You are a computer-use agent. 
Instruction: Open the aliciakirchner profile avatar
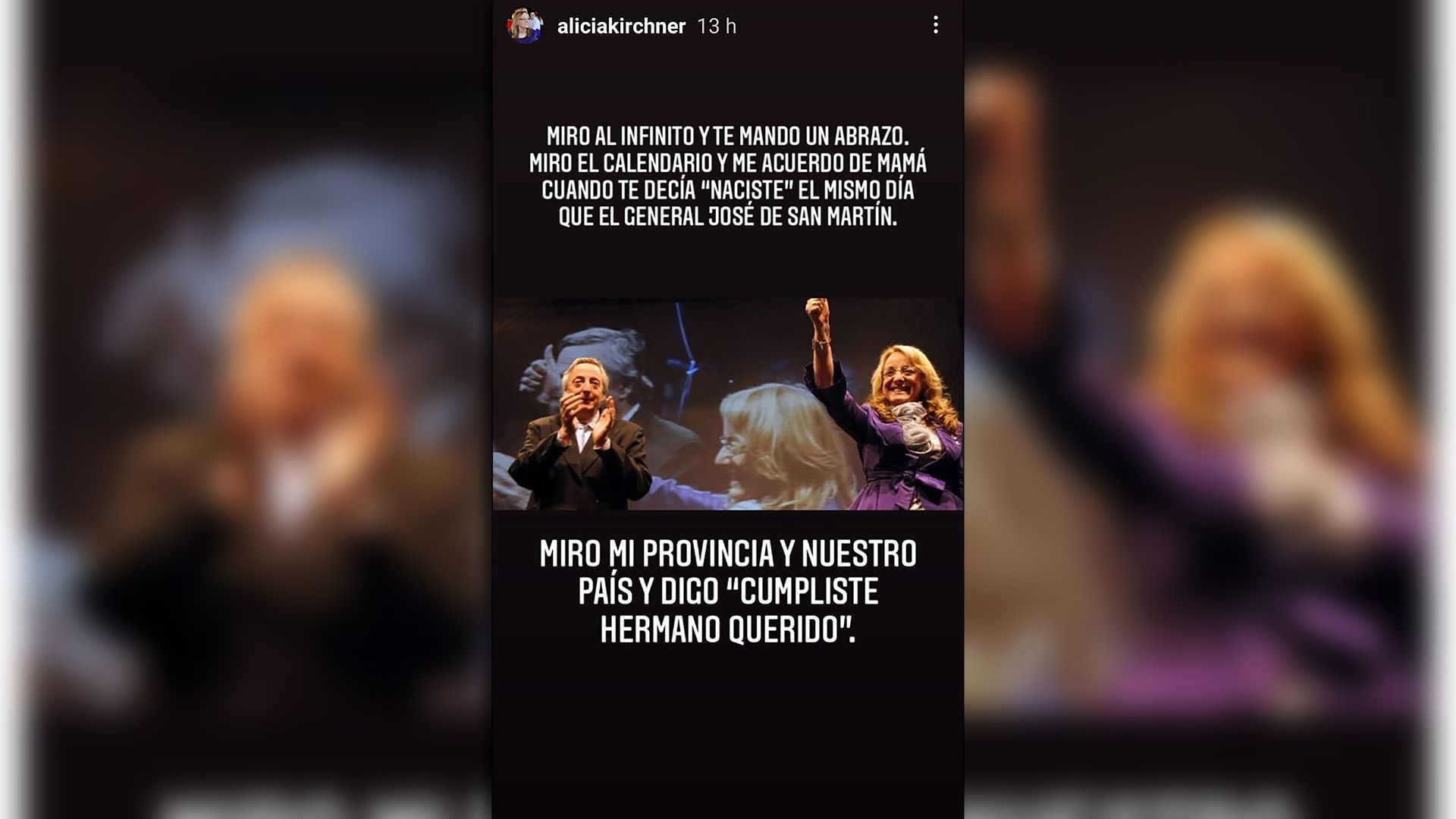(525, 26)
